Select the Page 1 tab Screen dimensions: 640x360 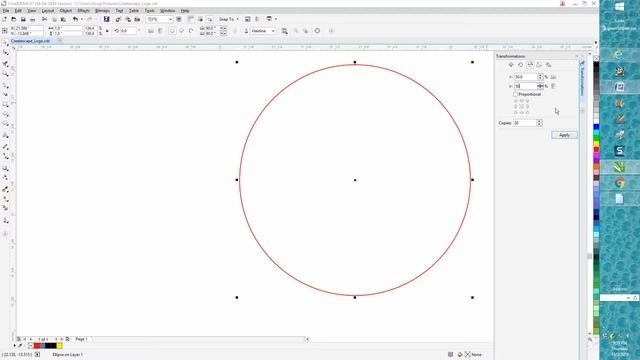81,339
